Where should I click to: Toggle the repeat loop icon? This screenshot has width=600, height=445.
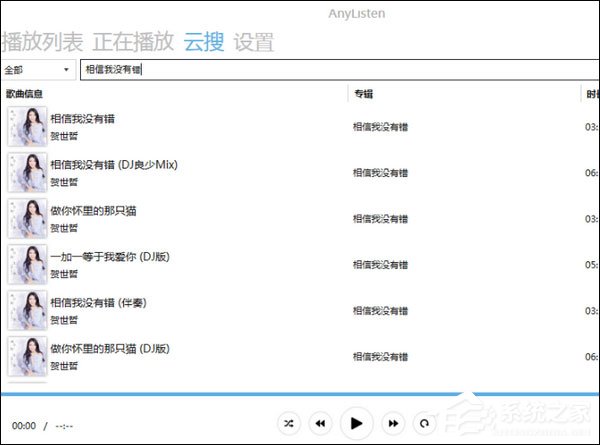click(x=426, y=424)
